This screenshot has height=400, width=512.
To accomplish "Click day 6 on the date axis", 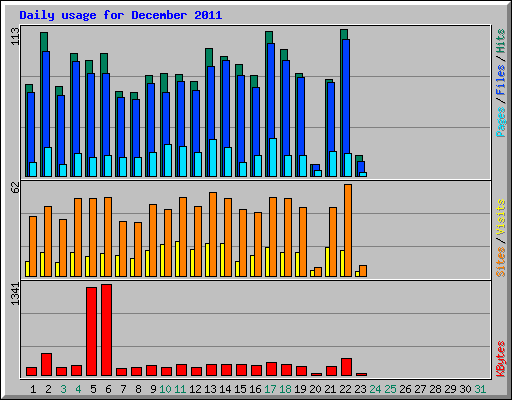I will (108, 389).
